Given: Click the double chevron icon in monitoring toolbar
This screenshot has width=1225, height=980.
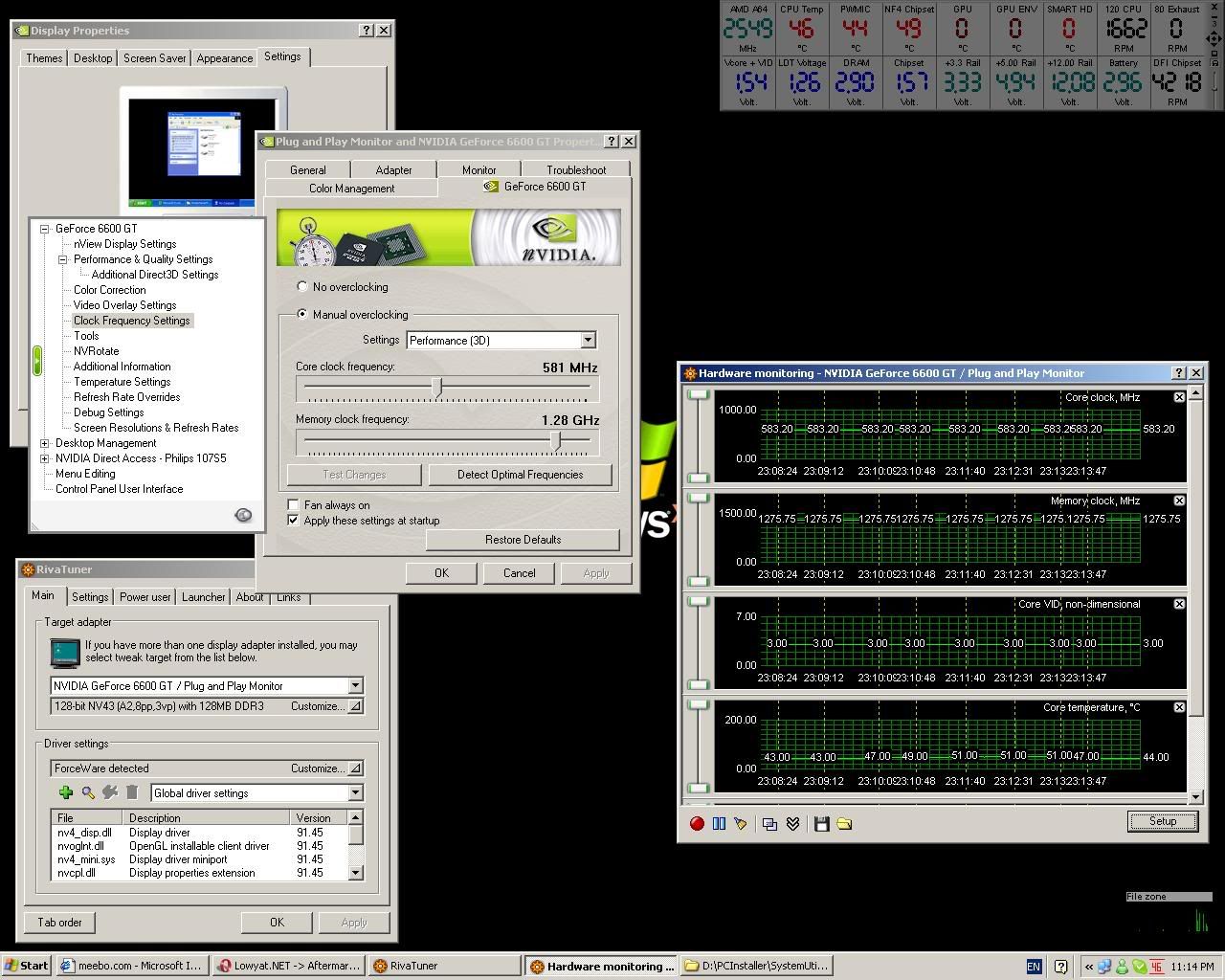Looking at the screenshot, I should click(792, 824).
